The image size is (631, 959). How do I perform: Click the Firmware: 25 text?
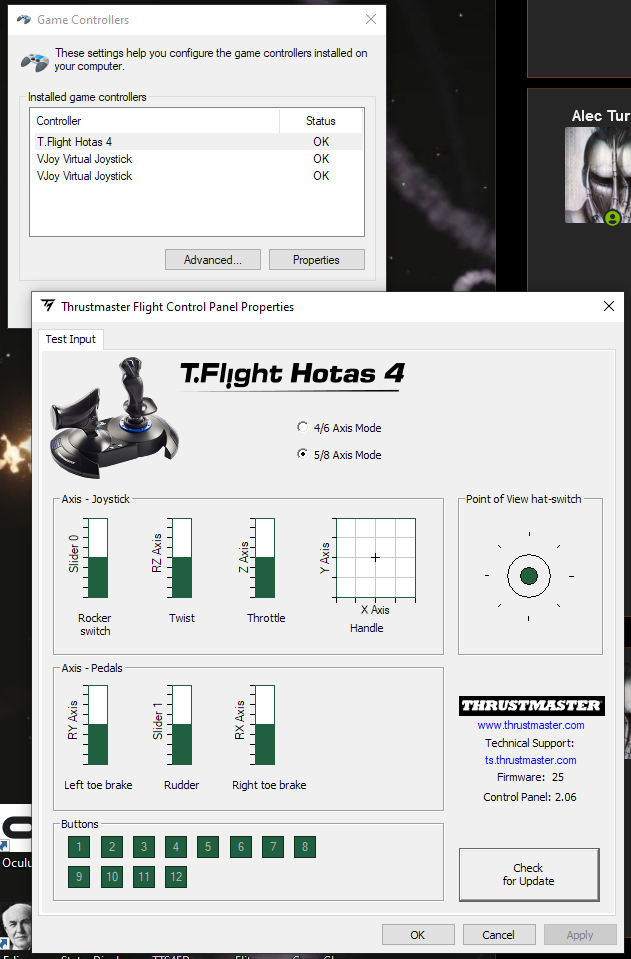[530, 777]
